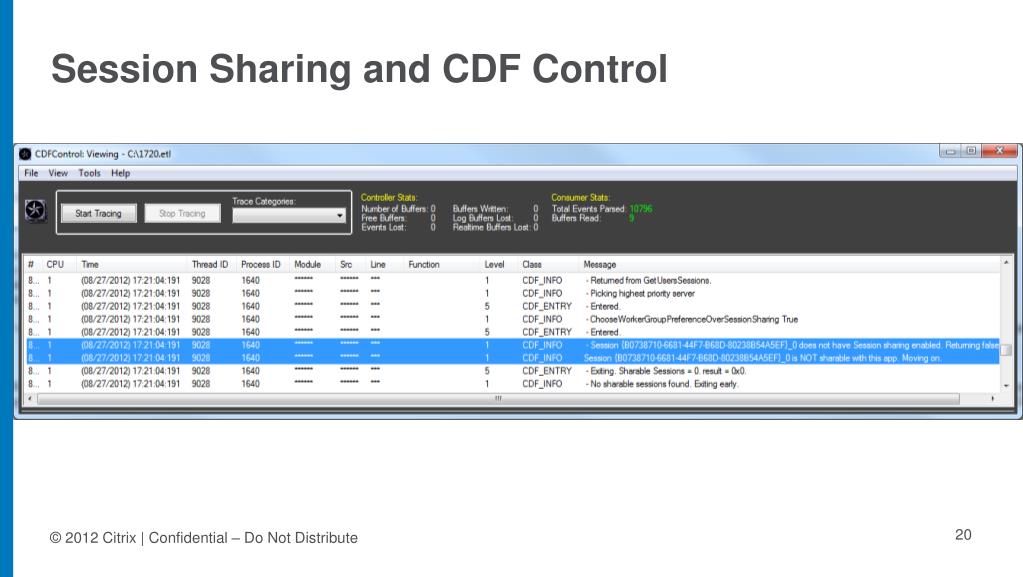Select row 'Picking highest priority server'

tap(512, 294)
